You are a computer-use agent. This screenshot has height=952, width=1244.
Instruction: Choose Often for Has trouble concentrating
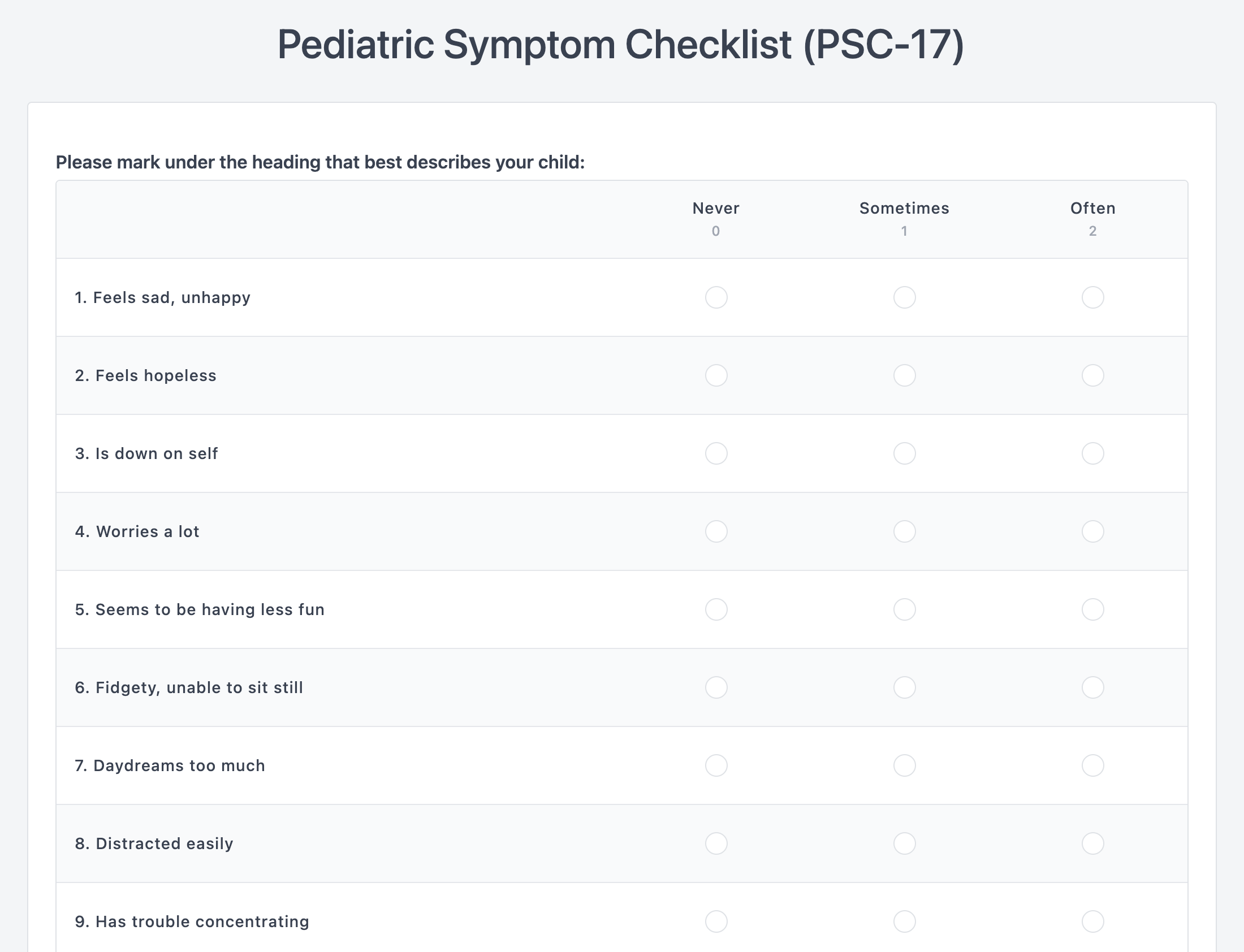[x=1092, y=921]
